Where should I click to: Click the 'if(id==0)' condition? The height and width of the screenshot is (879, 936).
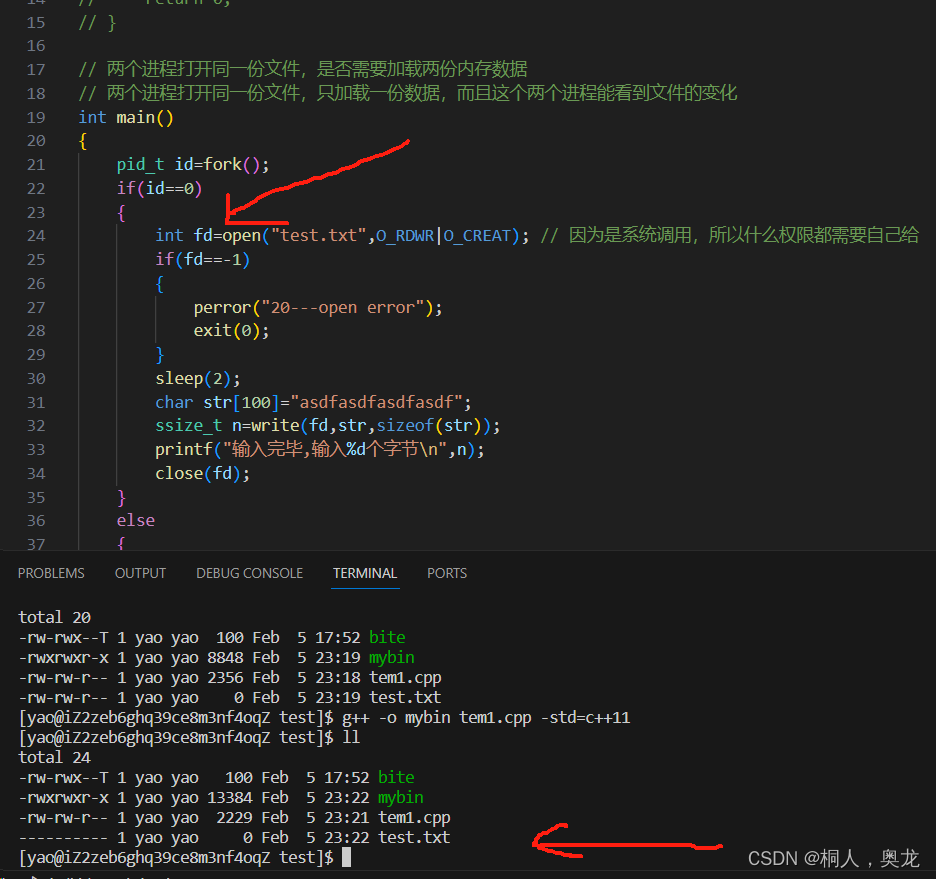point(159,189)
